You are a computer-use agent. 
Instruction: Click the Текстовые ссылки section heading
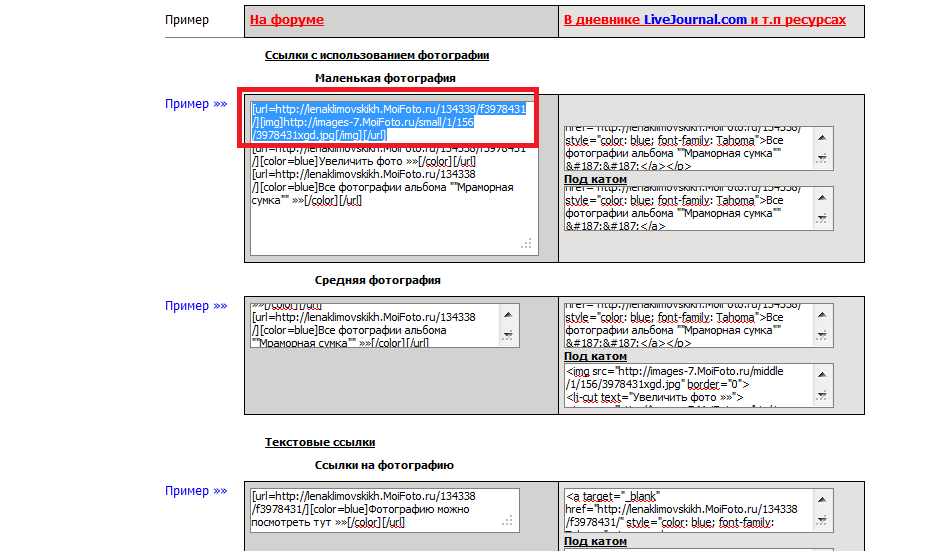click(320, 442)
